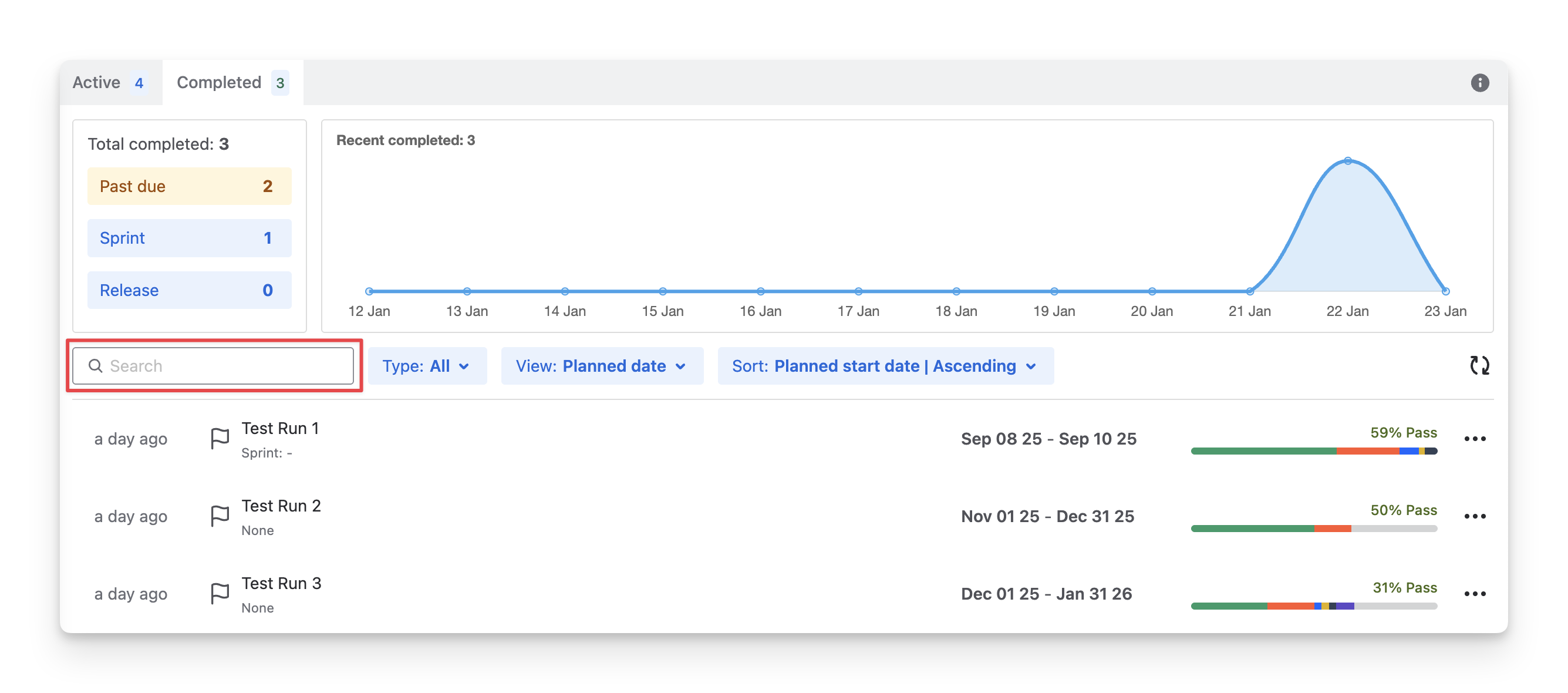Open the Test Run 1 title link
Viewport: 1568px width, 693px height.
coord(280,428)
